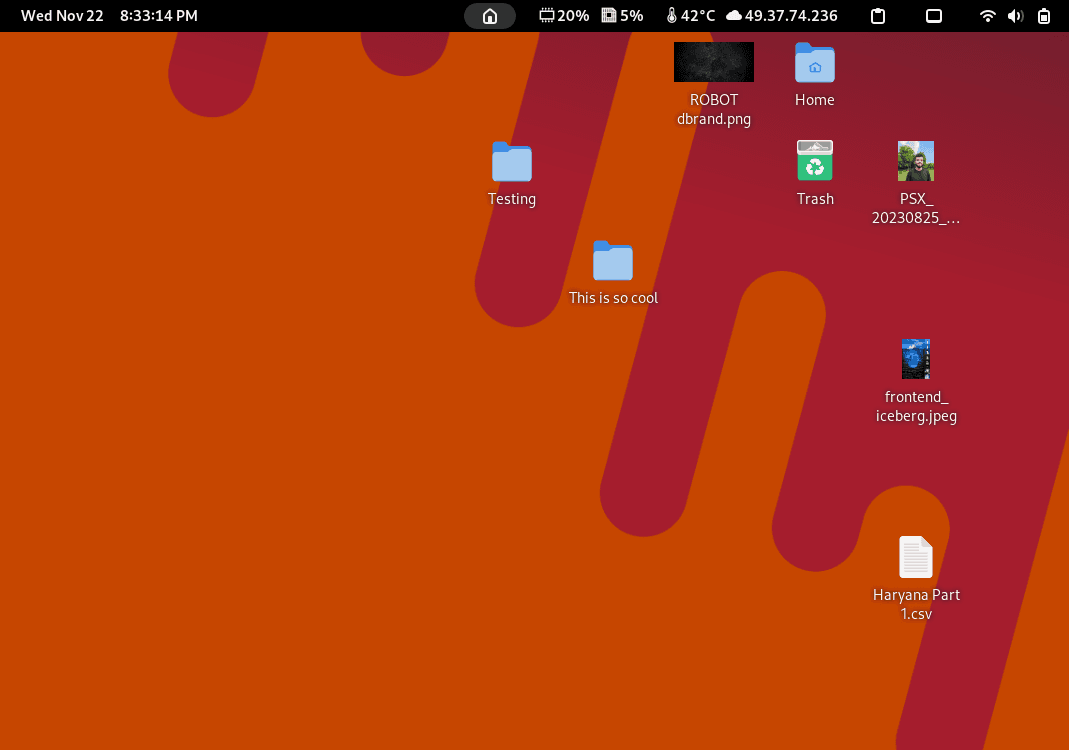
Task: Click the 'Home' label text
Action: pyautogui.click(x=815, y=100)
